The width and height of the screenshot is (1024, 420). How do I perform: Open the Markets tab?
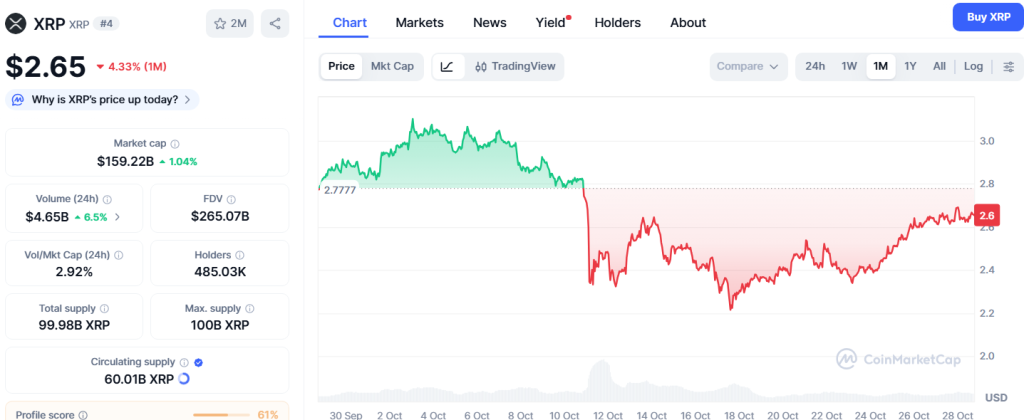(x=419, y=22)
